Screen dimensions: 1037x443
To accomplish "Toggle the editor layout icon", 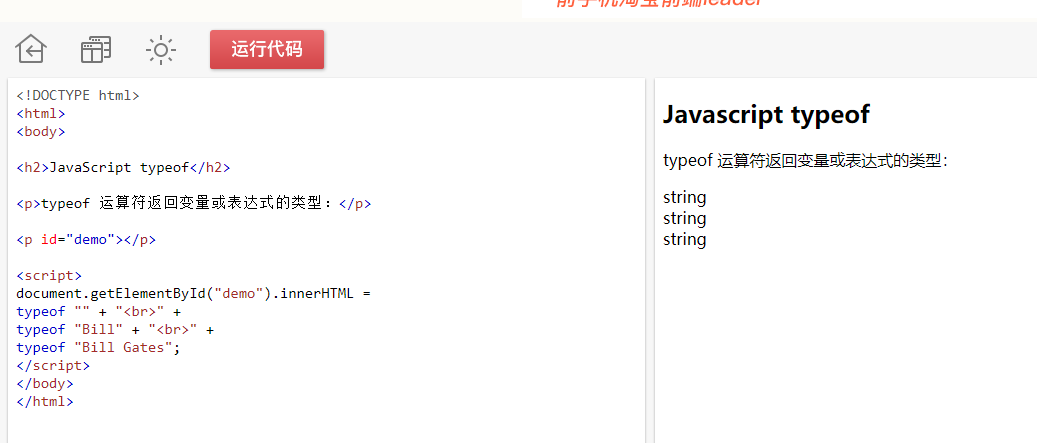I will click(x=96, y=50).
